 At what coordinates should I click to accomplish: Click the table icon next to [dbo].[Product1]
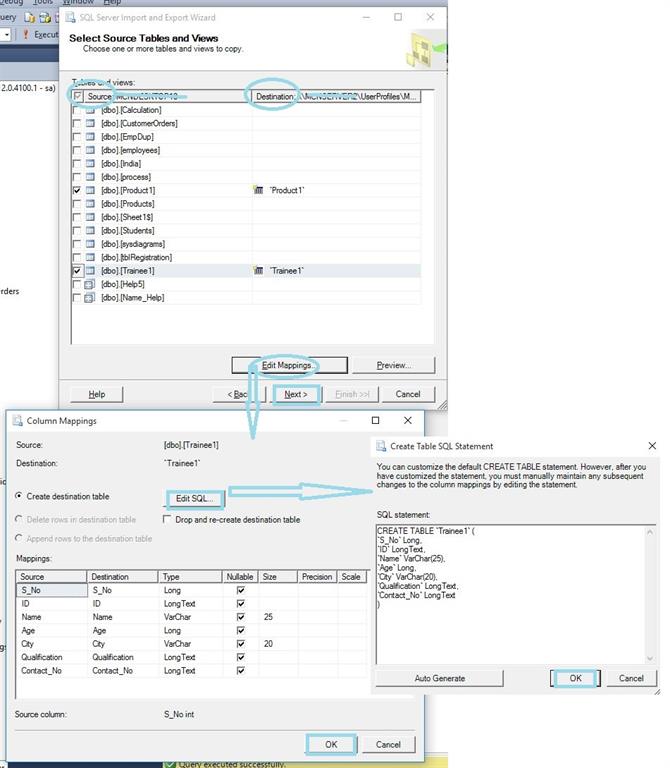90,191
